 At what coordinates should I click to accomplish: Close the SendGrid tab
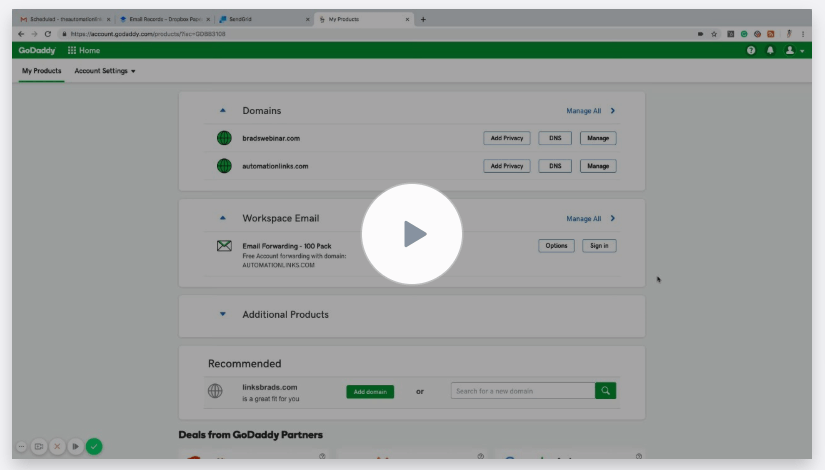point(308,19)
